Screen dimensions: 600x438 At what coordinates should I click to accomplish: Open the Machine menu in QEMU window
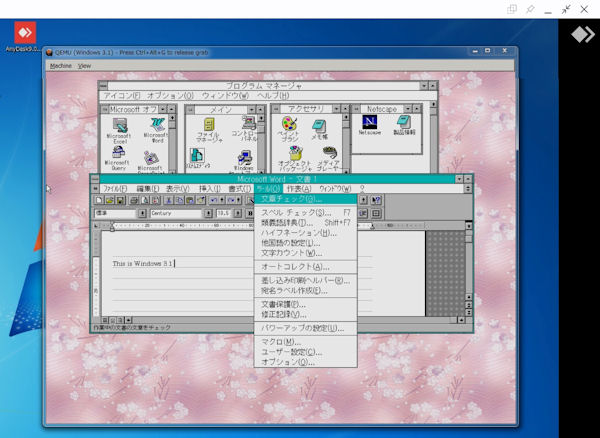(61, 66)
